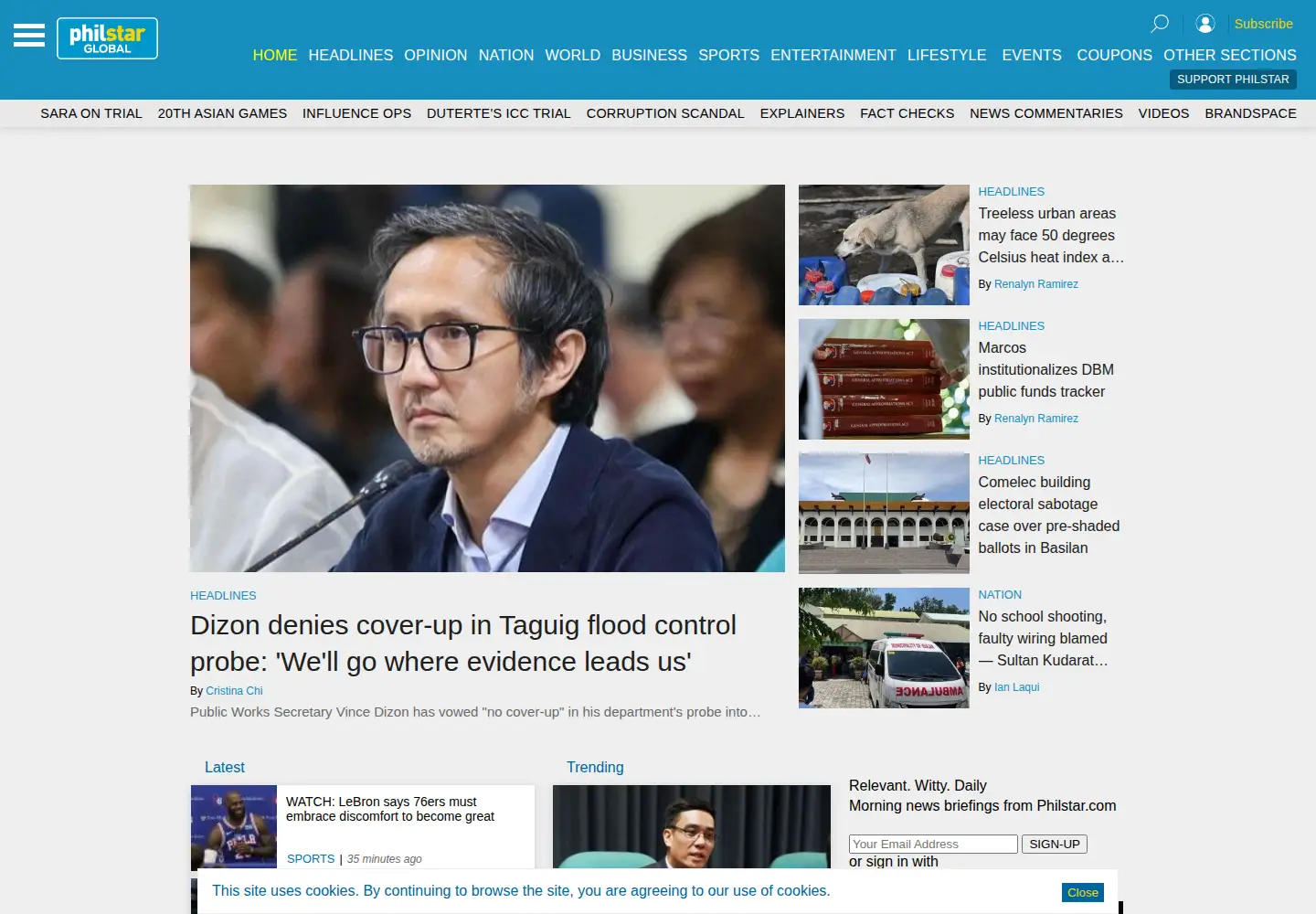Open FACT CHECKS topic

coord(907,113)
